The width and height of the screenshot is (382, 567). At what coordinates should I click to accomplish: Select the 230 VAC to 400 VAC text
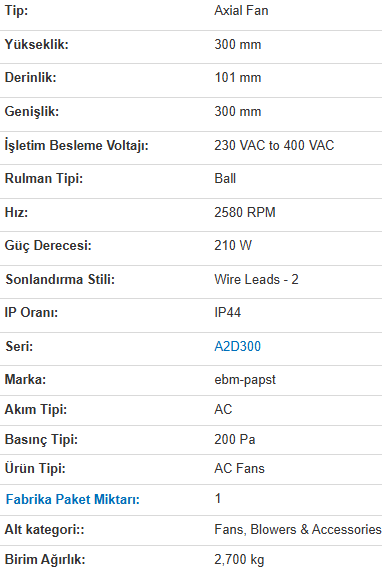pyautogui.click(x=274, y=145)
